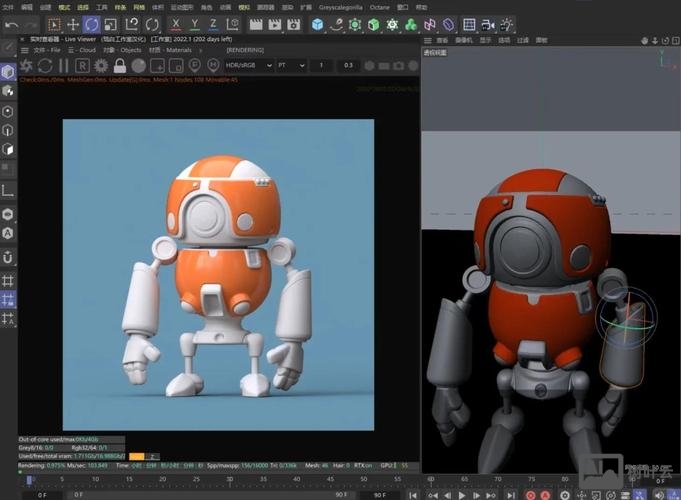Open the PT render mode dropdown
Image resolution: width=681 pixels, height=500 pixels.
(290, 65)
